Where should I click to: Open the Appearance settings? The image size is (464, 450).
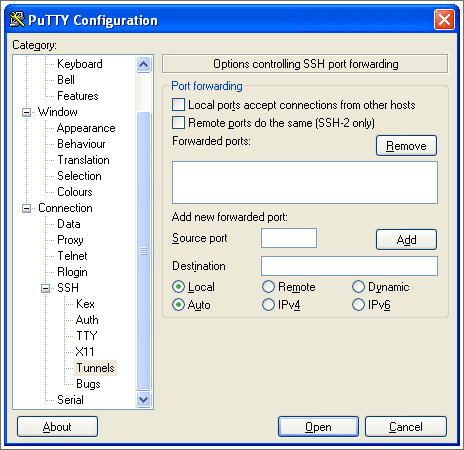click(x=86, y=128)
